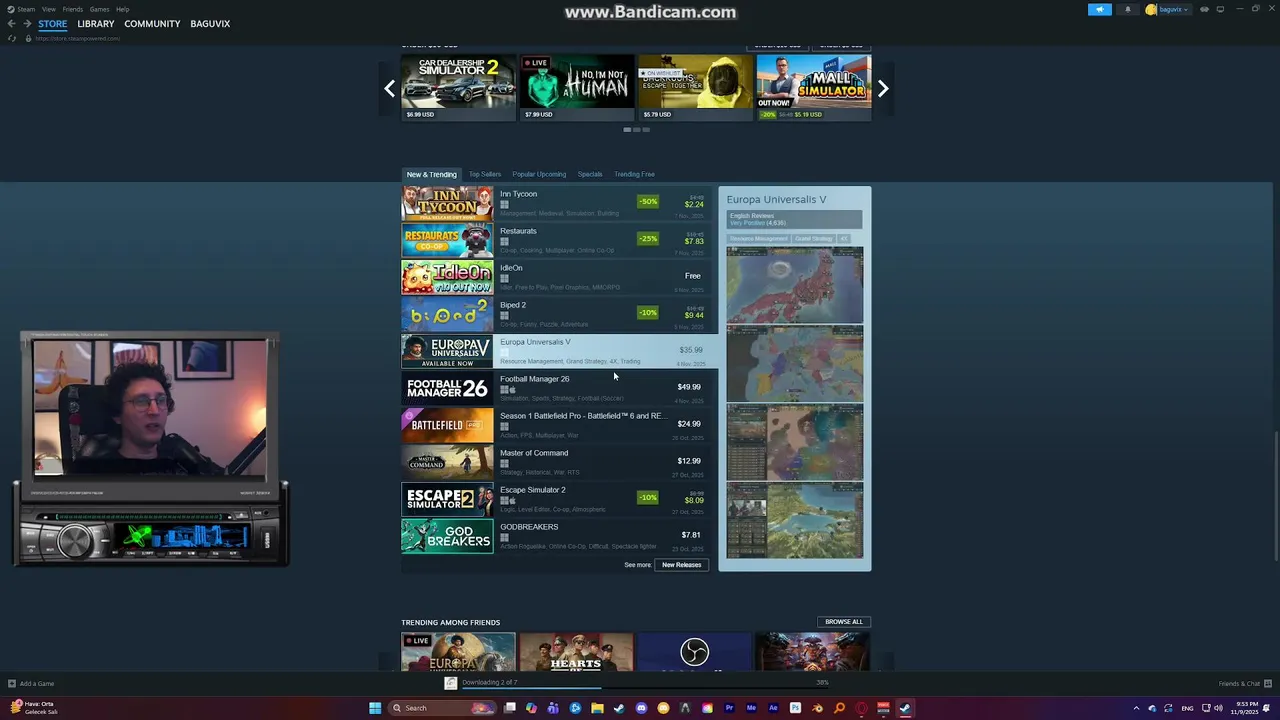Open the Steam notifications bell
This screenshot has height=720, width=1280.
pos(1128,9)
